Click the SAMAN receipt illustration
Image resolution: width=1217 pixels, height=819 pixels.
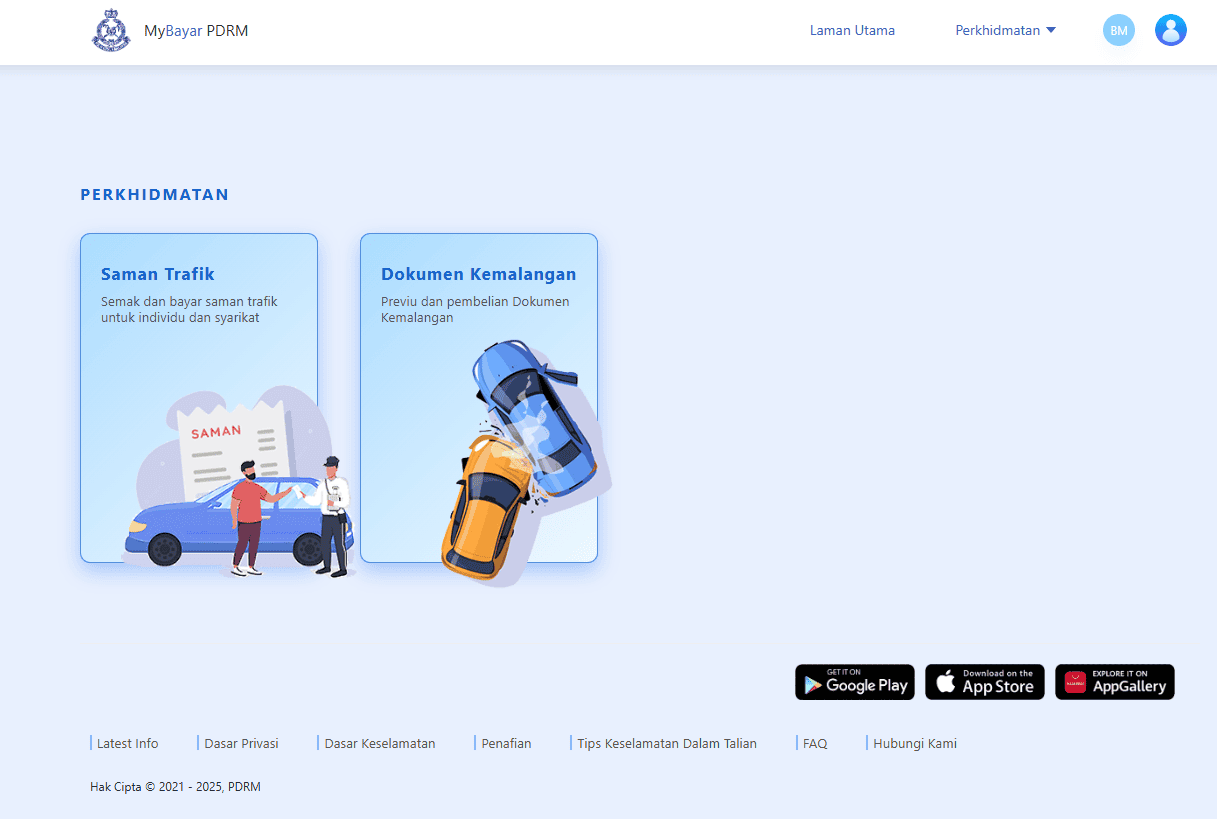[232, 438]
